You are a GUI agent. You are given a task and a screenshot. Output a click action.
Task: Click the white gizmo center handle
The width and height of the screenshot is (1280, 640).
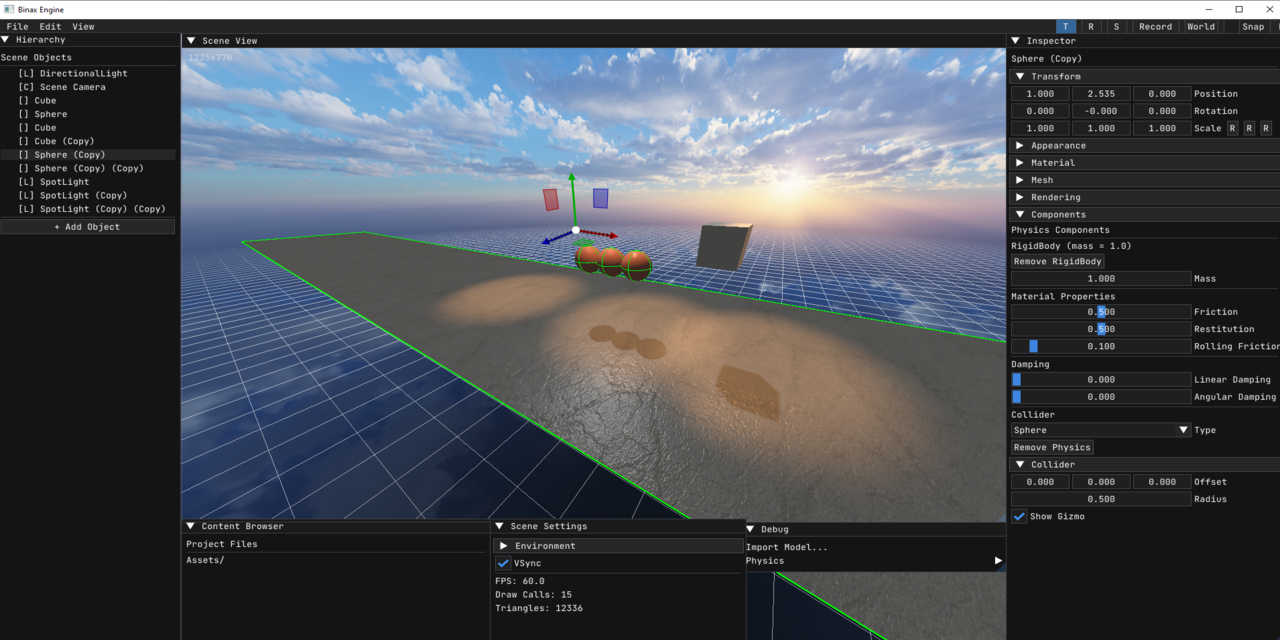pyautogui.click(x=575, y=231)
